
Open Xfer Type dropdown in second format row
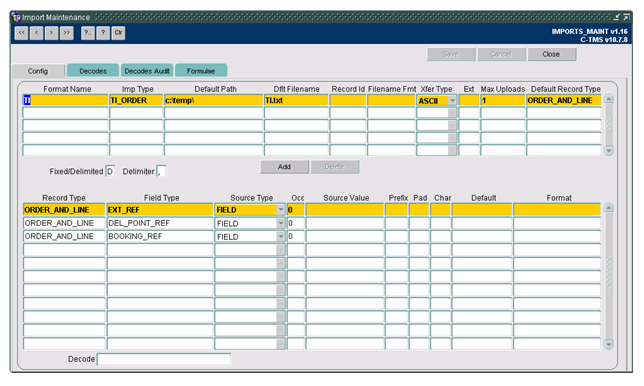coord(452,113)
